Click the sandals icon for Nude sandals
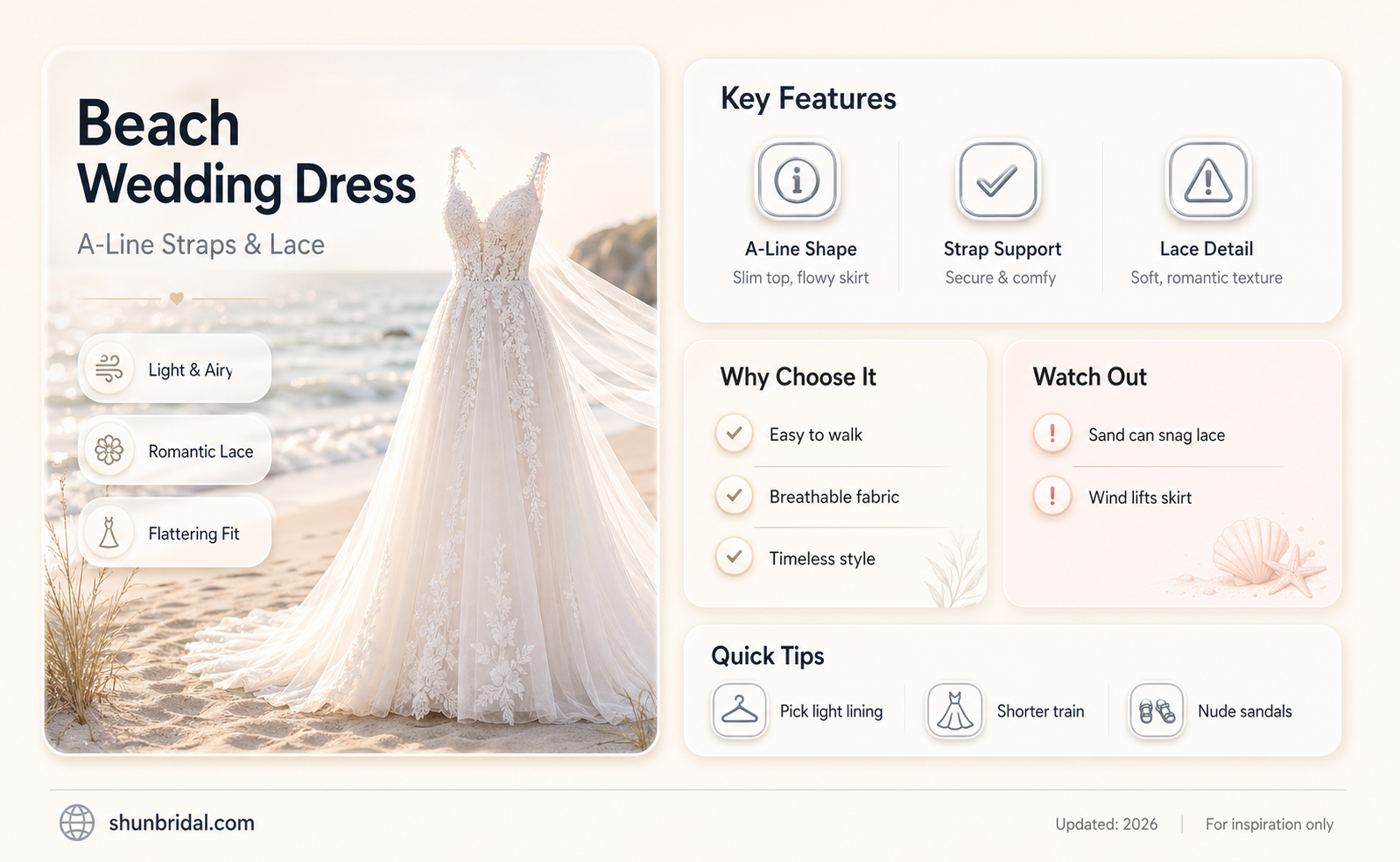The height and width of the screenshot is (862, 1400). coord(1157,710)
